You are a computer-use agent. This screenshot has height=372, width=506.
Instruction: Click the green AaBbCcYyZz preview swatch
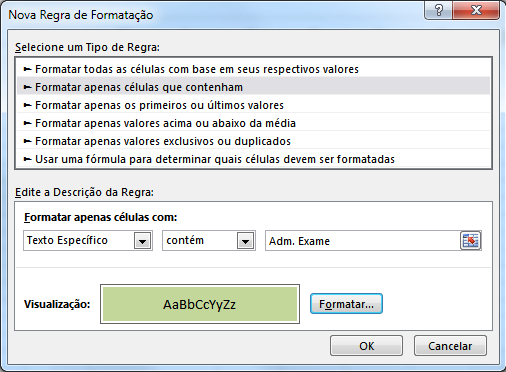click(x=200, y=304)
